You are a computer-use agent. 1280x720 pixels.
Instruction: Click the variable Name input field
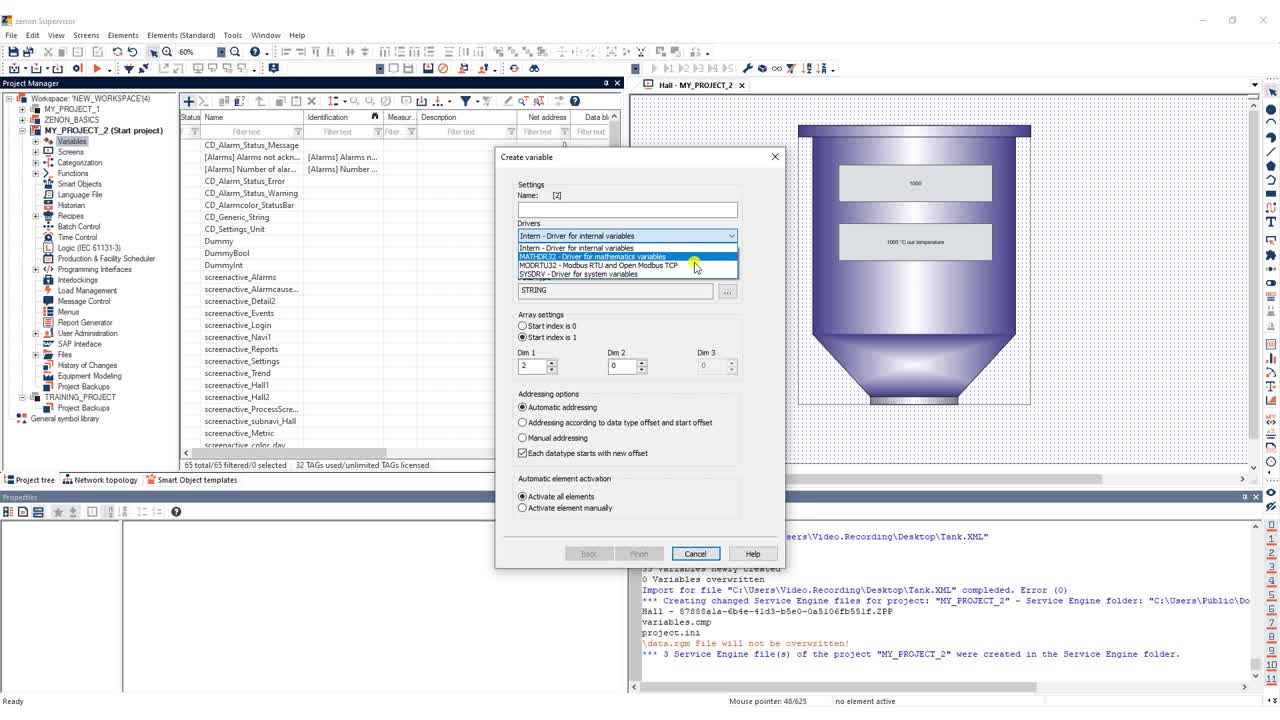pyautogui.click(x=627, y=210)
